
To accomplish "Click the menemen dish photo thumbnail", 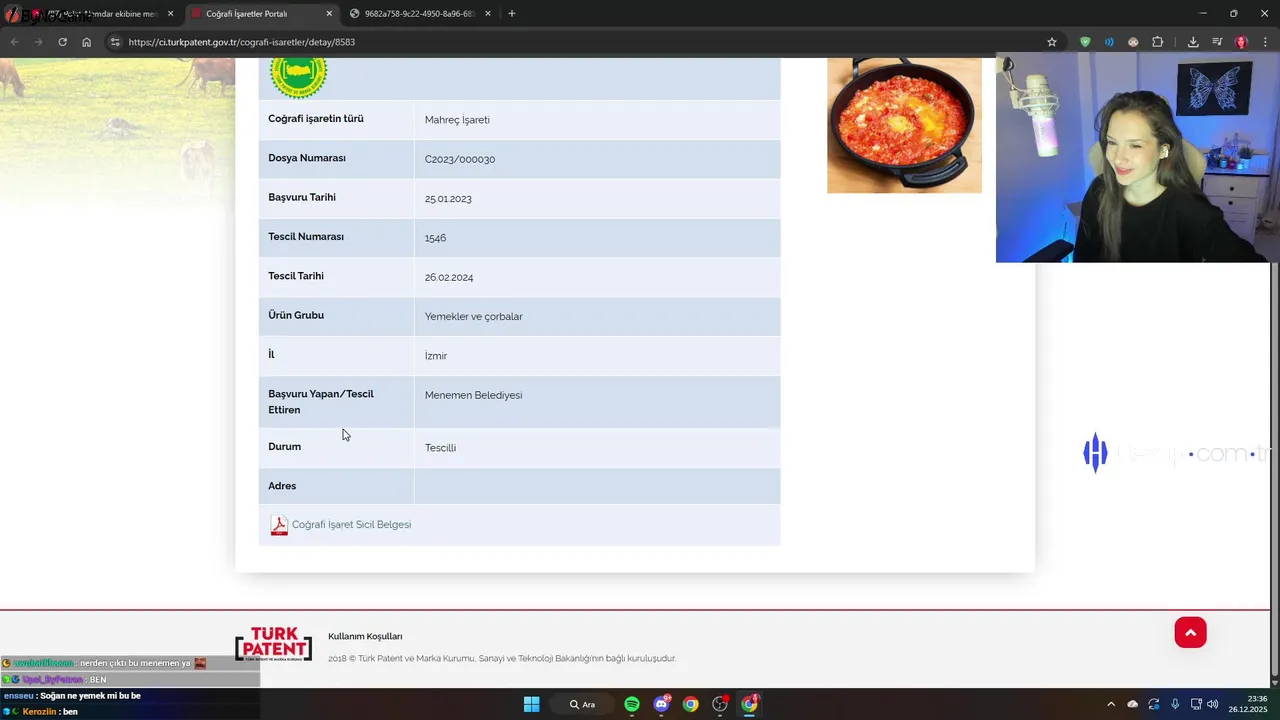I will 904,125.
